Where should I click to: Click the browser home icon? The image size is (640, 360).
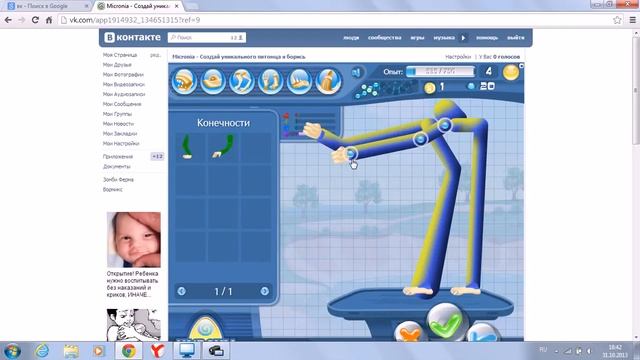coord(49,20)
